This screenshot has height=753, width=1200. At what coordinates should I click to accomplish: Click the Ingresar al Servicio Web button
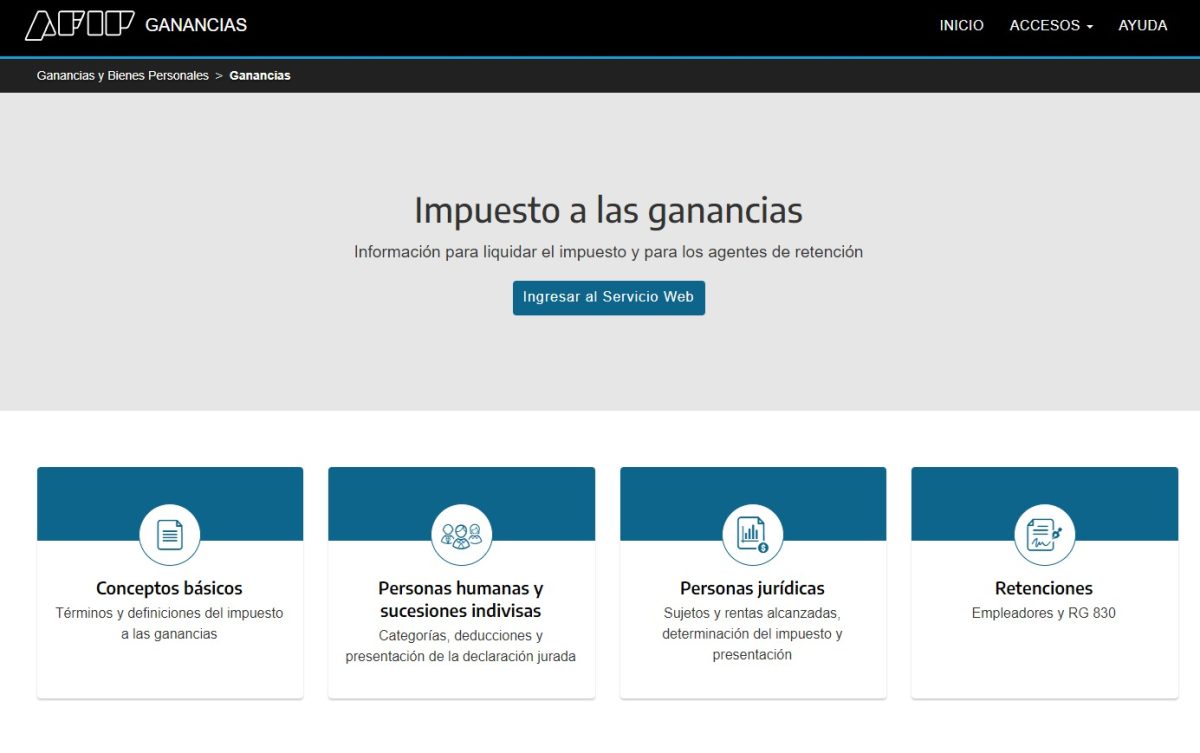click(608, 297)
